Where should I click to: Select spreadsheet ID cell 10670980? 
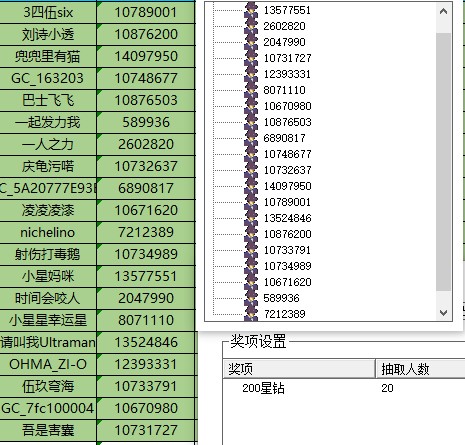click(x=146, y=408)
